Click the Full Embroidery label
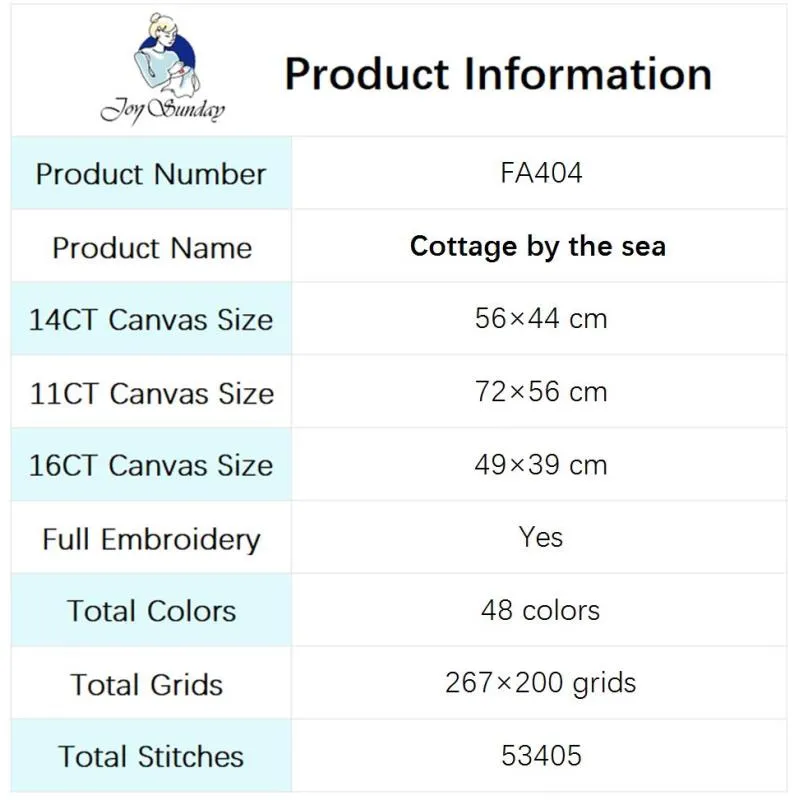The image size is (800, 800). (x=151, y=540)
